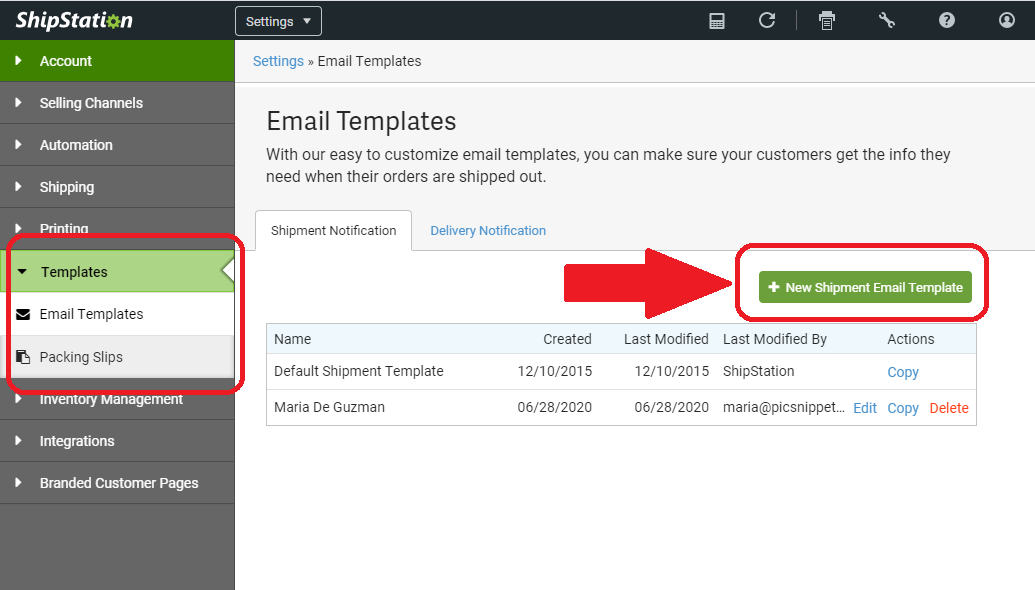Click the Actions column header
Viewport: 1035px width, 590px height.
[910, 339]
